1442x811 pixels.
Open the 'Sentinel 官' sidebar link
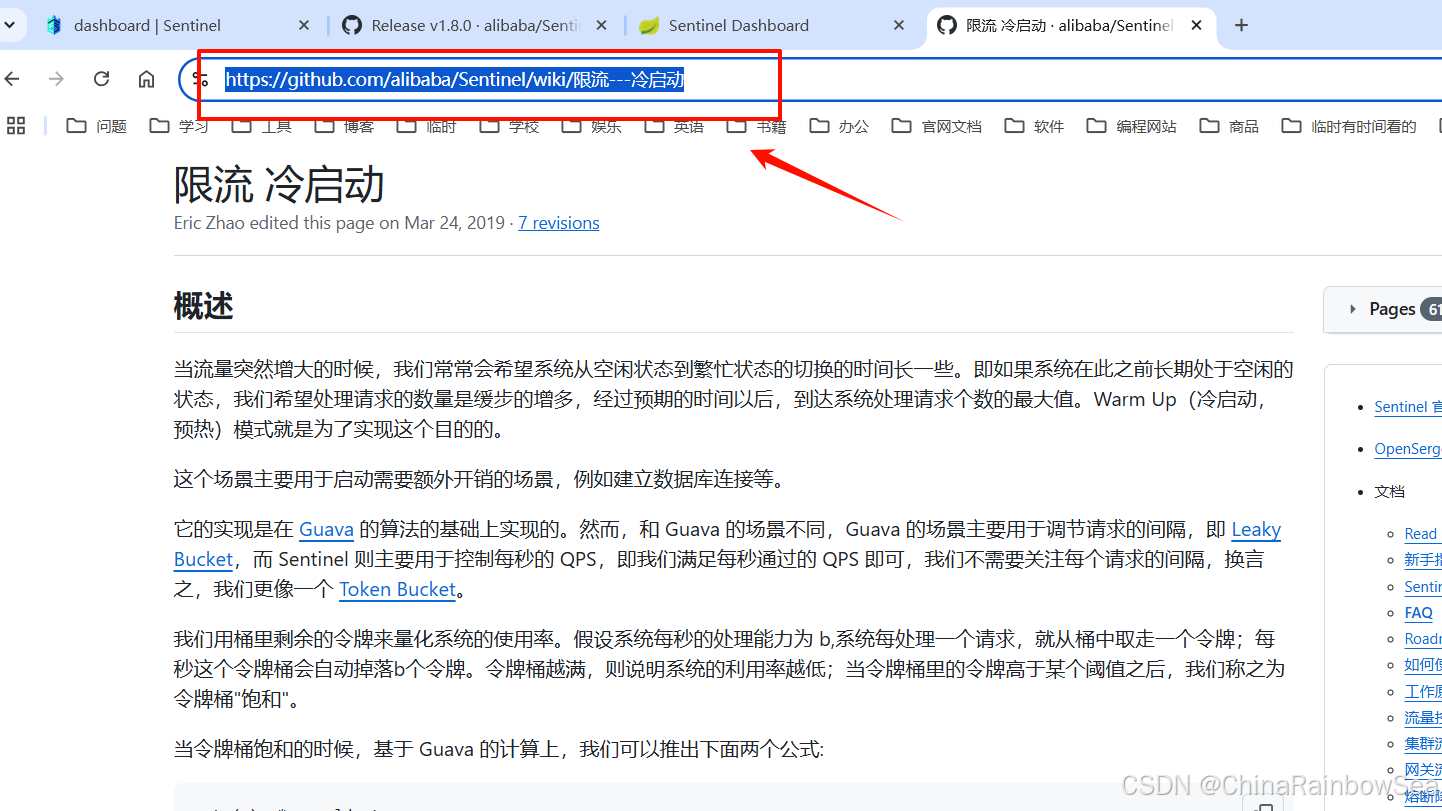pyautogui.click(x=1408, y=407)
